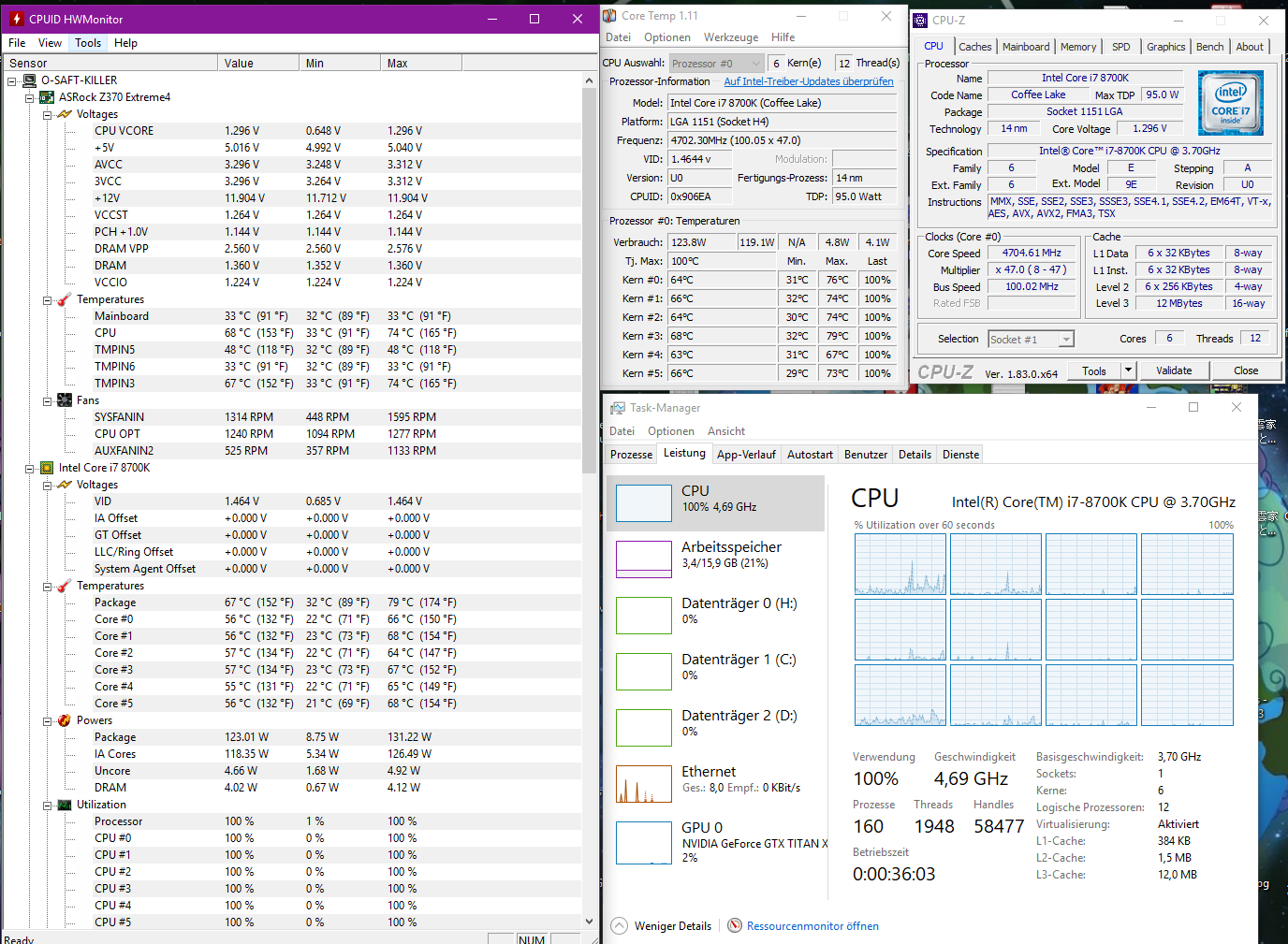Select the CPU graph thumbnail in Task-Manager sidebar
Image resolution: width=1288 pixels, height=944 pixels.
(644, 503)
